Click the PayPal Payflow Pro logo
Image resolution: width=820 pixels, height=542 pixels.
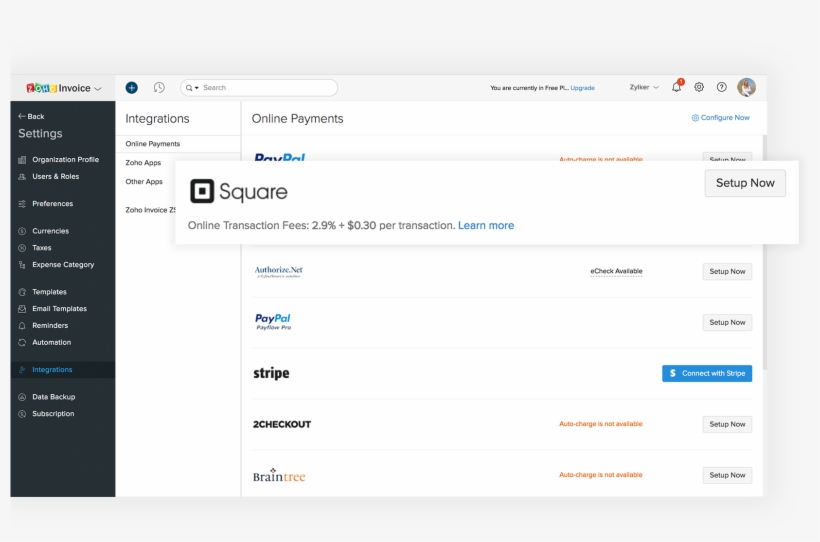click(x=272, y=321)
